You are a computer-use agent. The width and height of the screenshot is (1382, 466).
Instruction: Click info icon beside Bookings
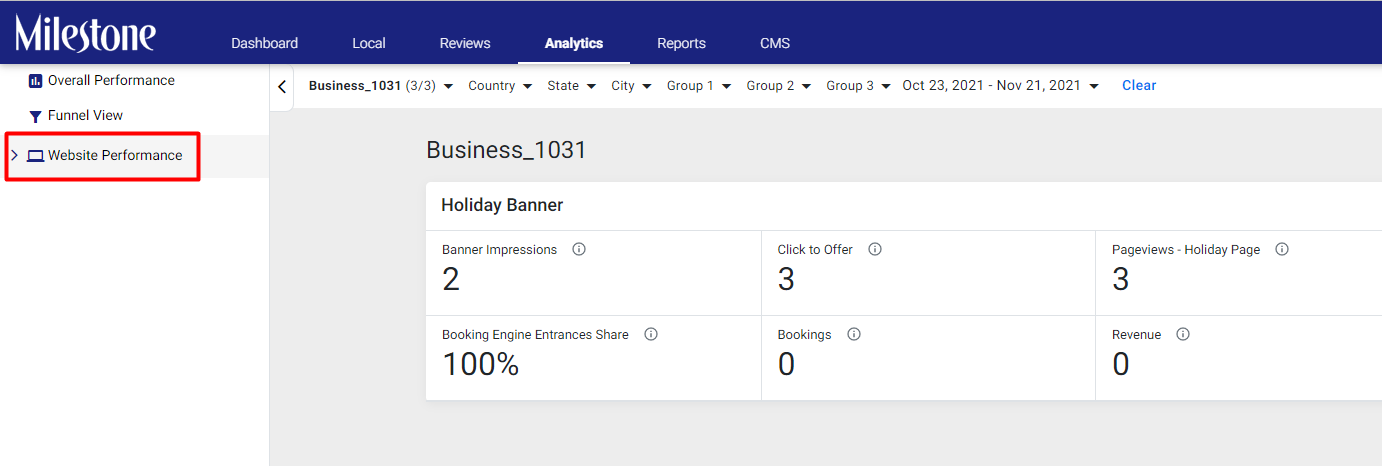pos(854,334)
